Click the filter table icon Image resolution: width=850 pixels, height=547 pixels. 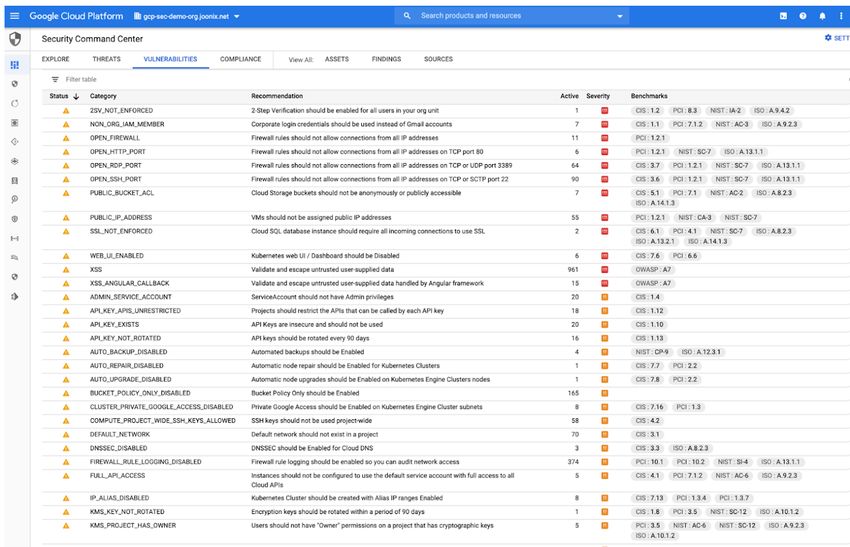(55, 79)
